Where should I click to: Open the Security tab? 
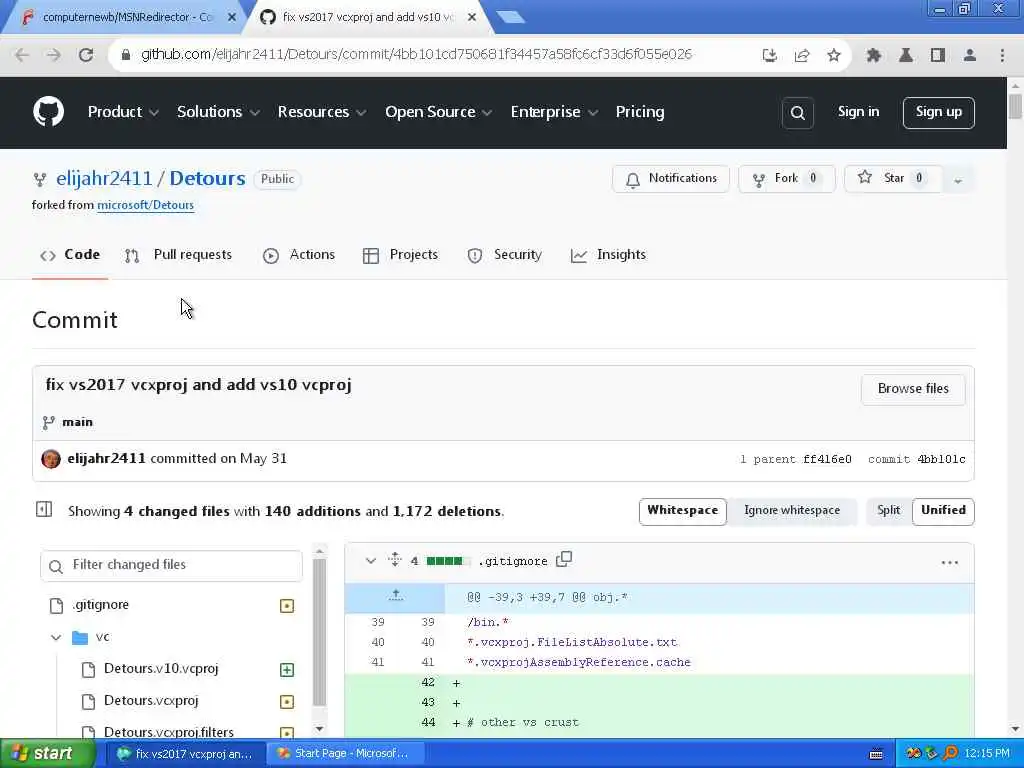point(504,255)
